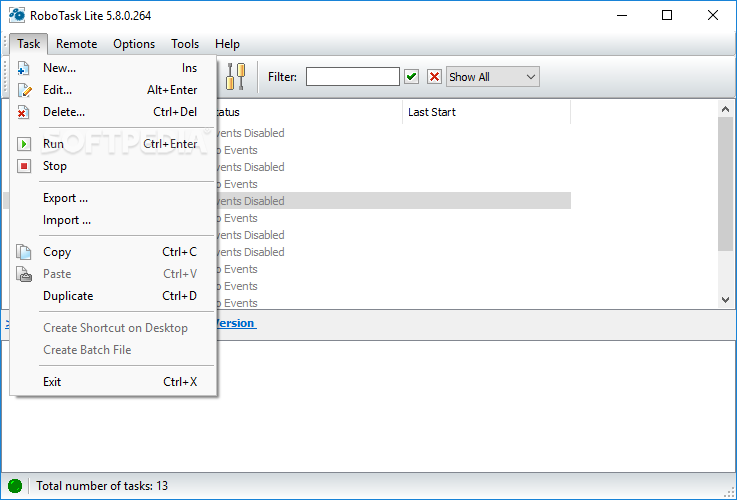Open the Task menu
The height and width of the screenshot is (500, 737).
(29, 44)
